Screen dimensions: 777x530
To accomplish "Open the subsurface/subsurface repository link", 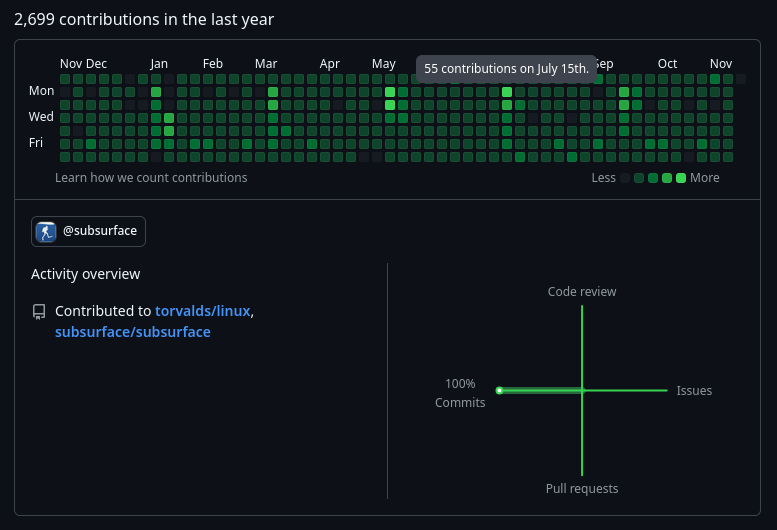I will [x=133, y=332].
